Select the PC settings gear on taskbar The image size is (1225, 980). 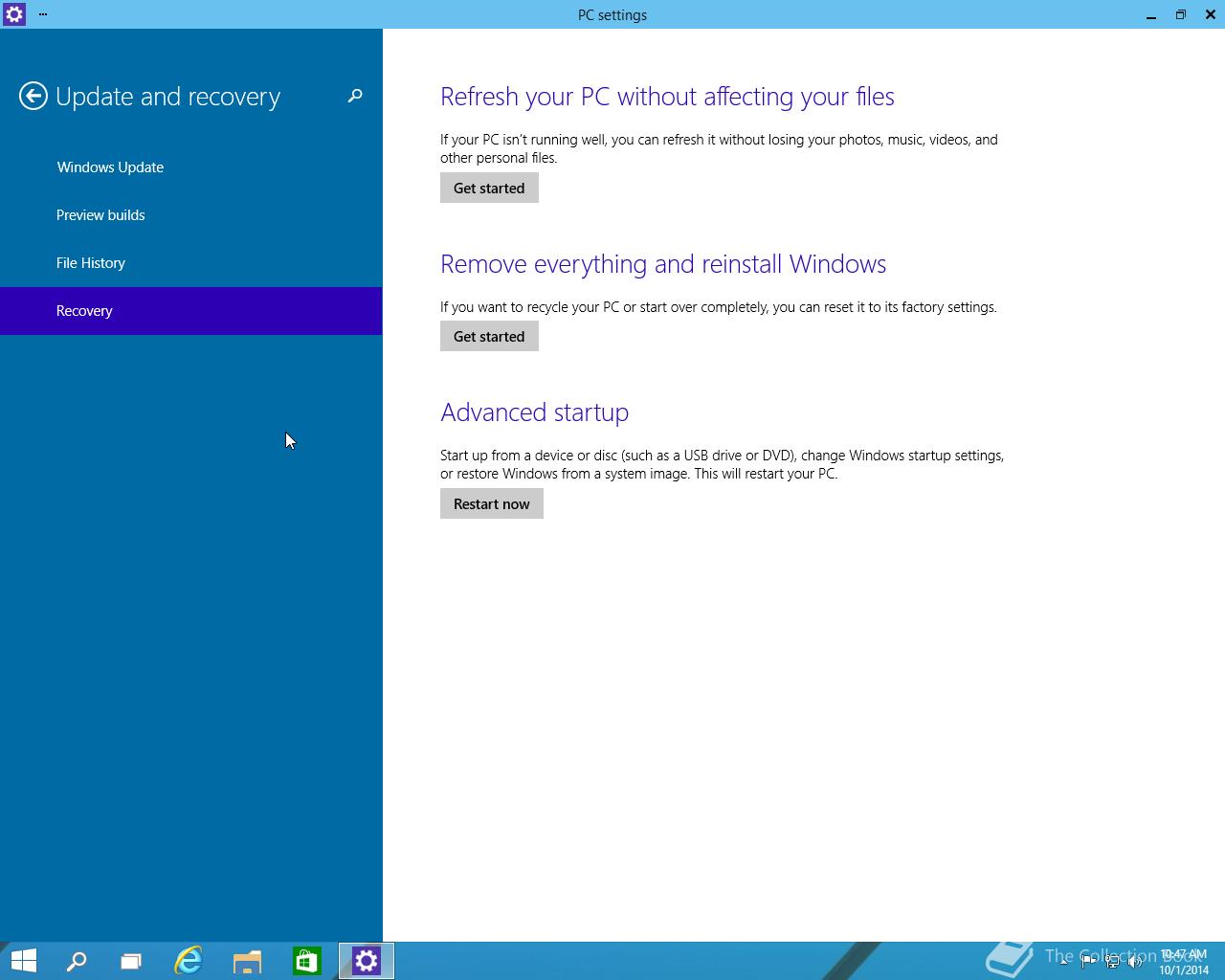coord(367,961)
